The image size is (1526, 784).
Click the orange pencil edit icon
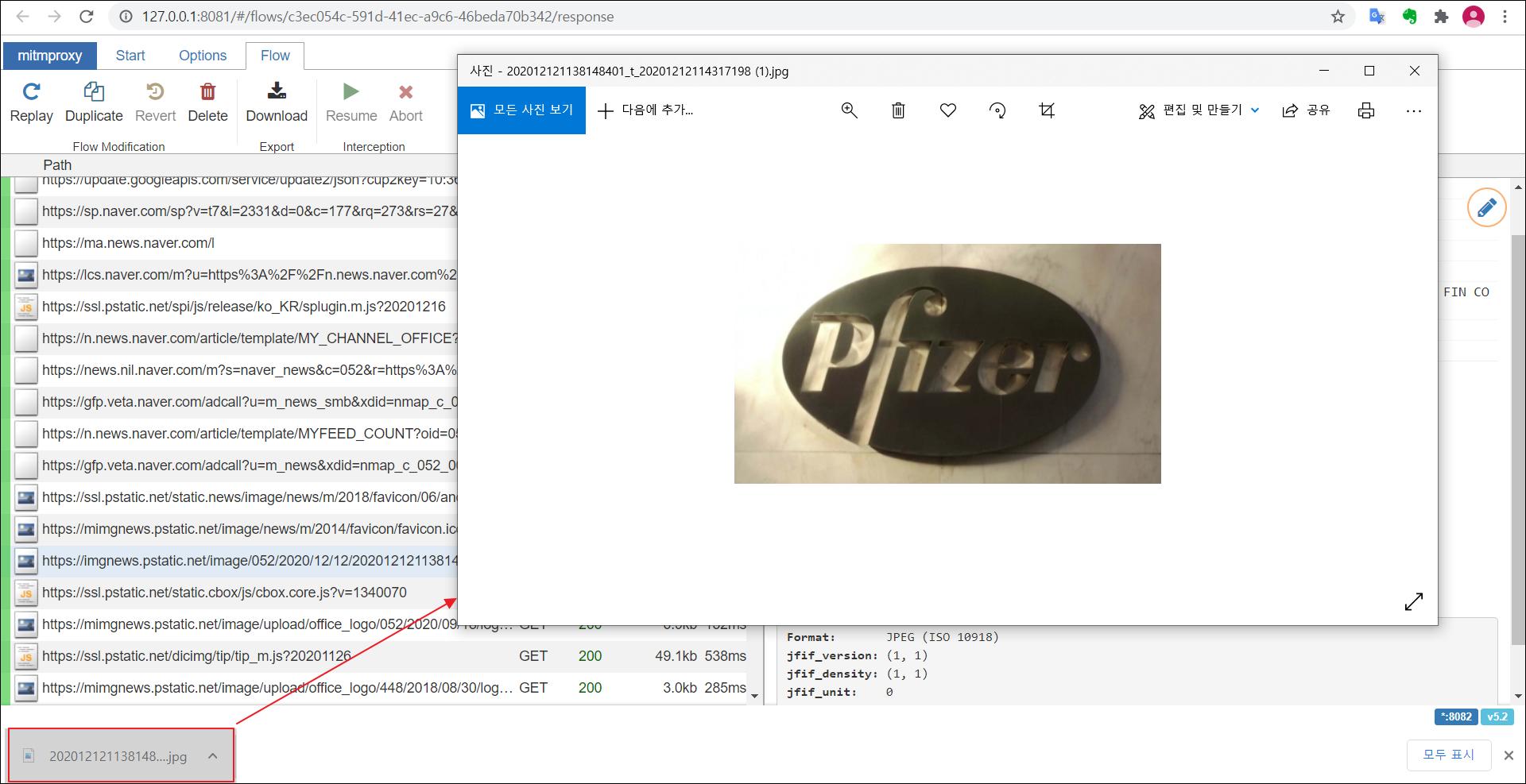1486,208
